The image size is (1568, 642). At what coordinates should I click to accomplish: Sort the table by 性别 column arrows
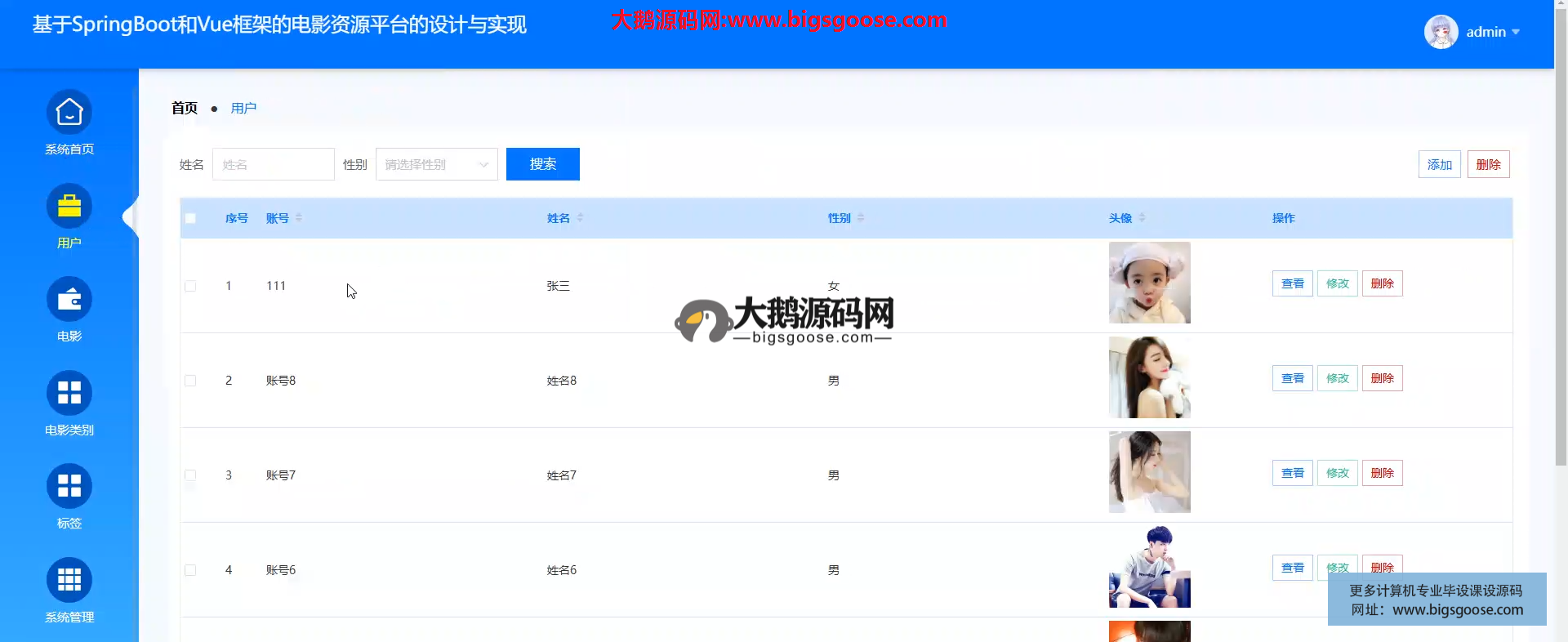[x=861, y=218]
